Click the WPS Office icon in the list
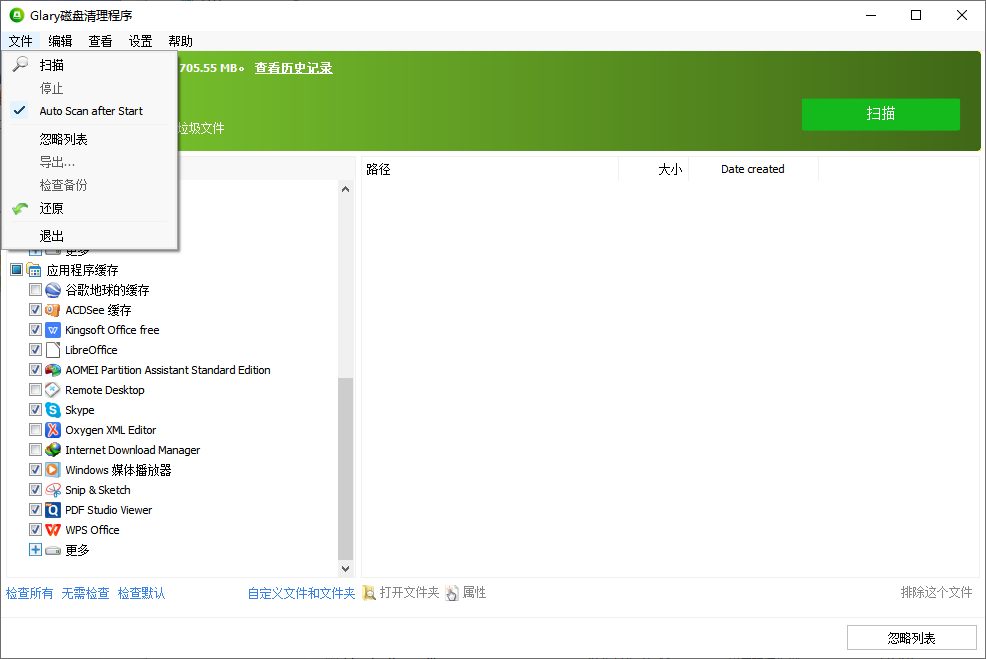 coord(52,529)
